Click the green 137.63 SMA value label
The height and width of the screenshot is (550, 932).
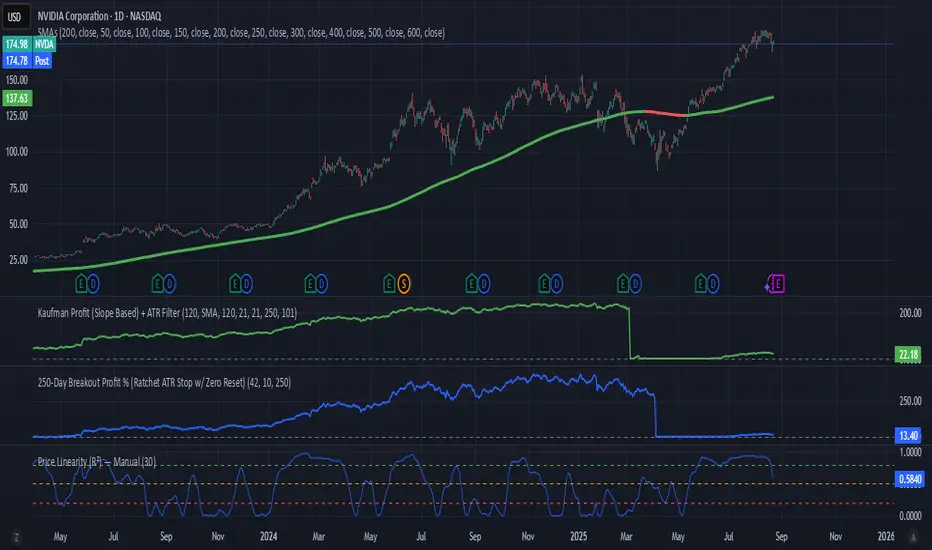[17, 98]
